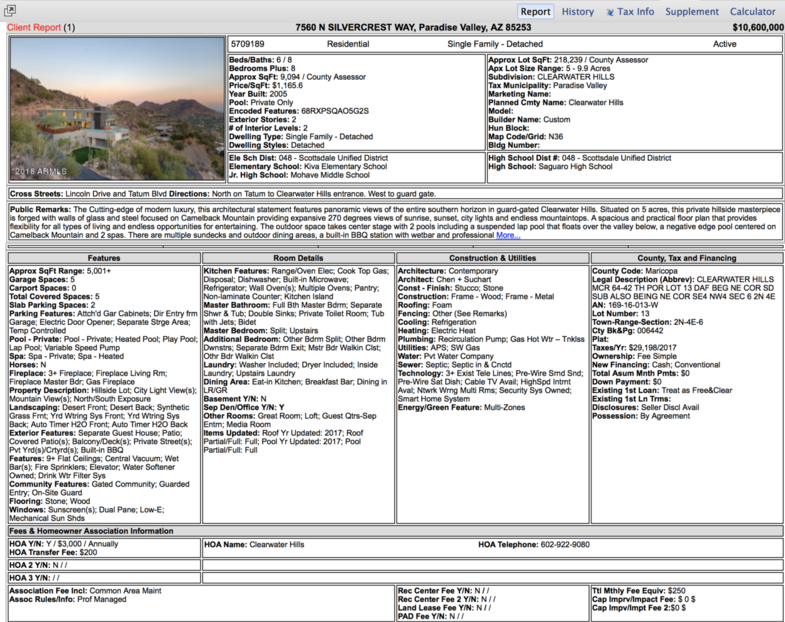The height and width of the screenshot is (622, 785).
Task: Click the Client Report link
Action: (34, 28)
